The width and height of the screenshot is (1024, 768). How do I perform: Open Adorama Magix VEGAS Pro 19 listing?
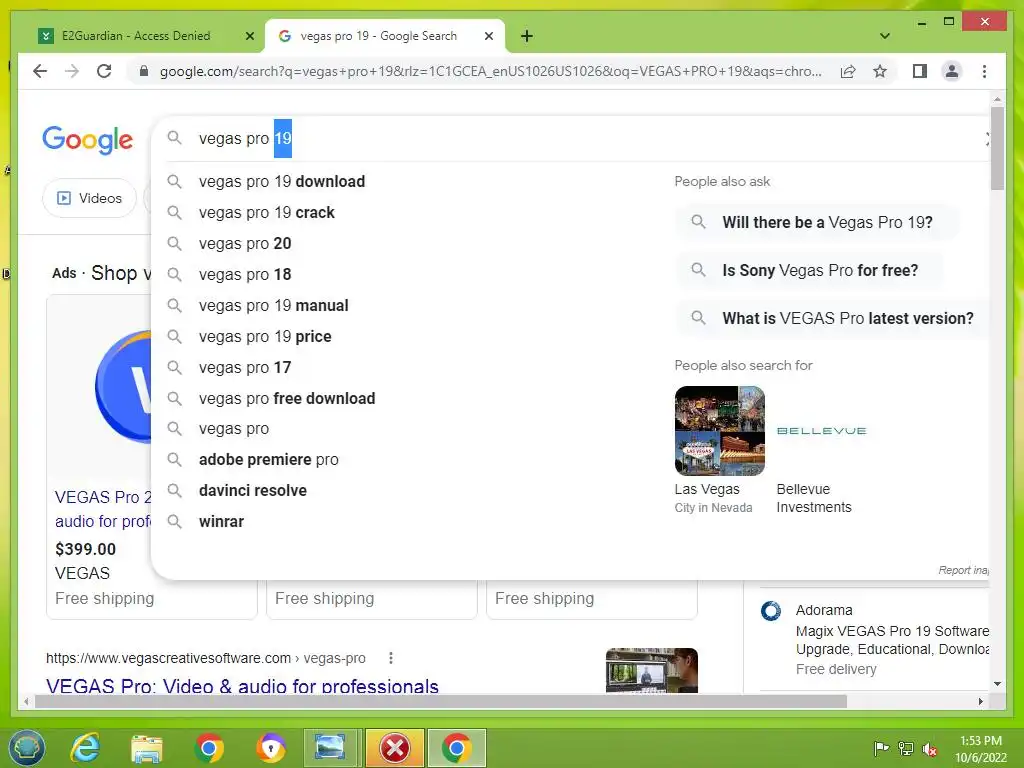(x=892, y=640)
